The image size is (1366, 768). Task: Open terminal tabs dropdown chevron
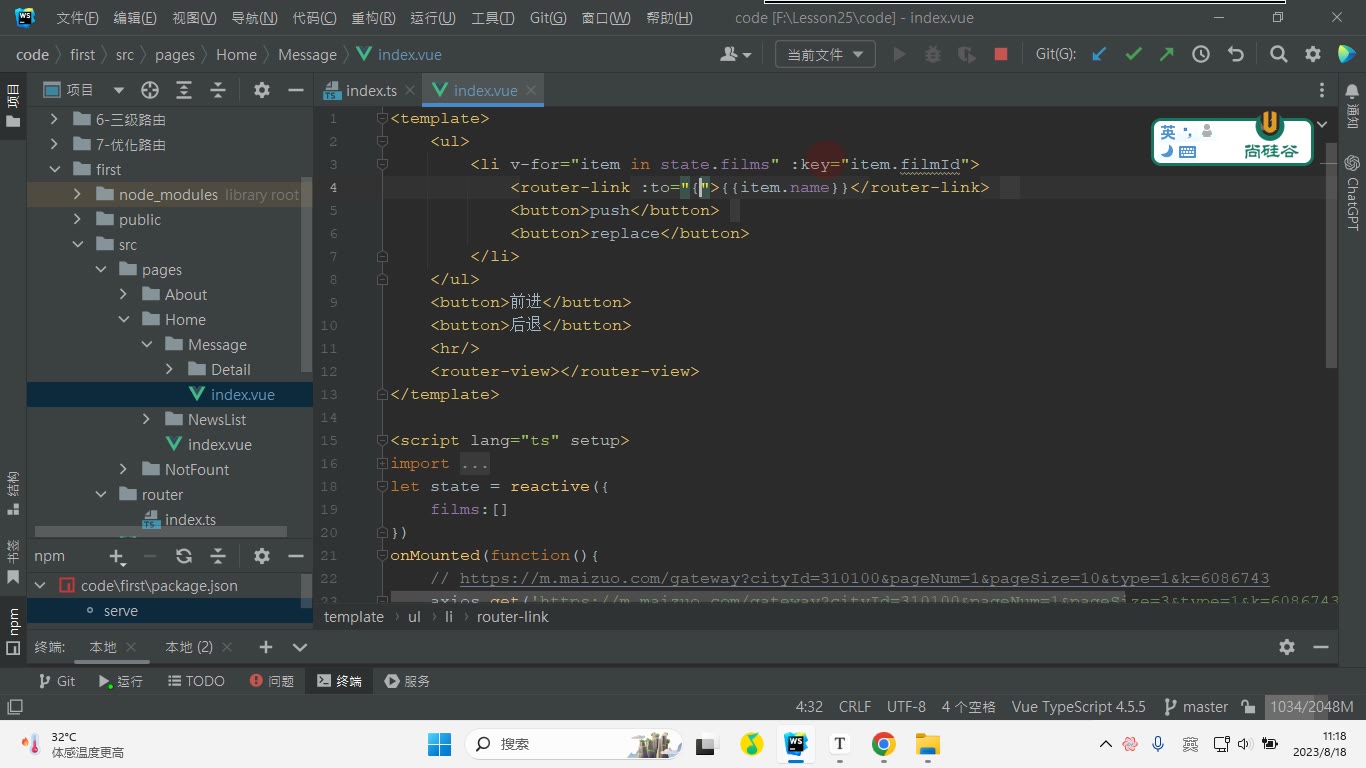coord(299,647)
